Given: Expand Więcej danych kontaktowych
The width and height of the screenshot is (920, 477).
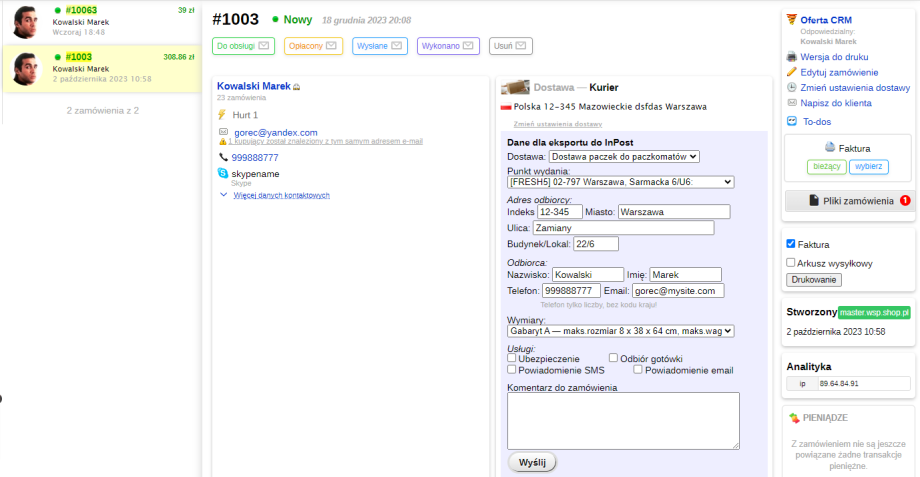Looking at the screenshot, I should click(280, 195).
